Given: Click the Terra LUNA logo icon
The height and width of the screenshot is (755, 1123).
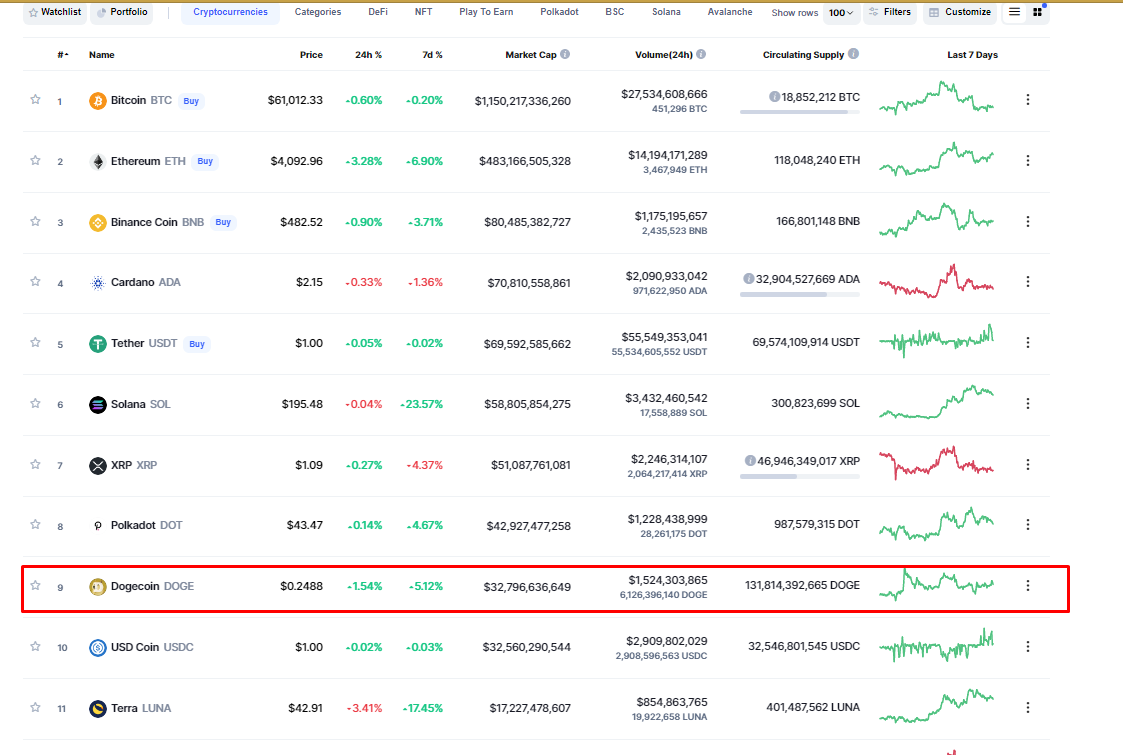Looking at the screenshot, I should [x=97, y=708].
